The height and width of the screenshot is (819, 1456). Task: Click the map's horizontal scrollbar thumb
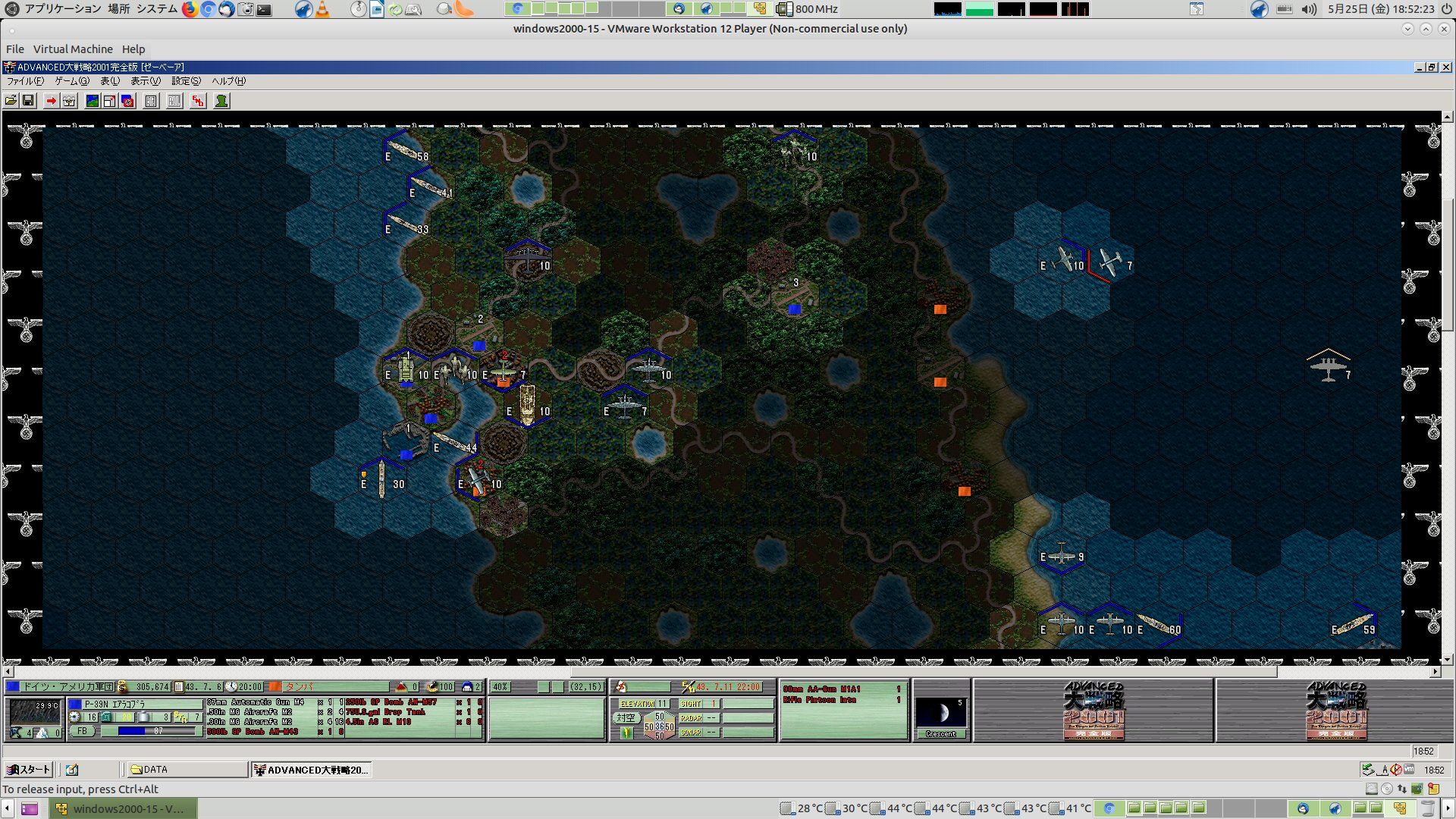click(x=923, y=672)
